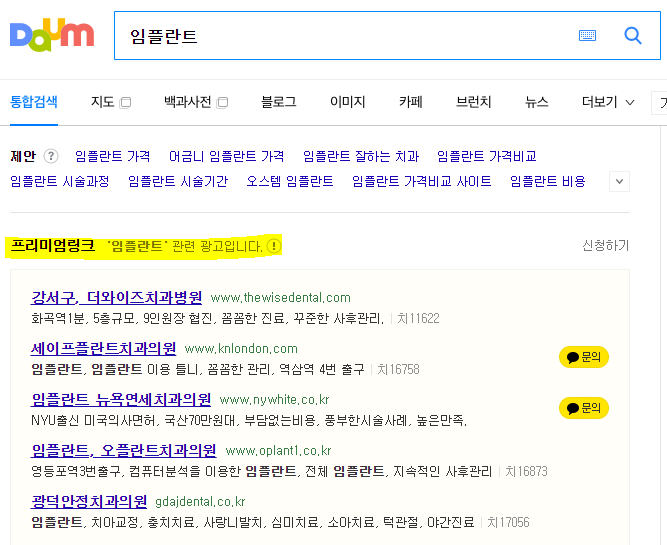Expand the 더보기 dropdown
This screenshot has height=545, width=667.
point(608,102)
